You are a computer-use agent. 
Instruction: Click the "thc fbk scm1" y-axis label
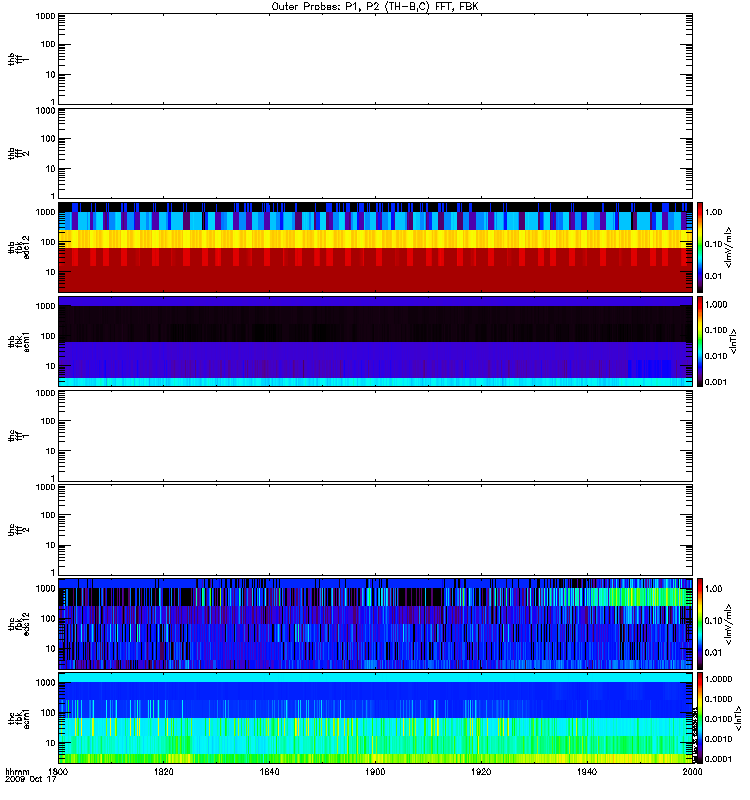[x=18, y=718]
